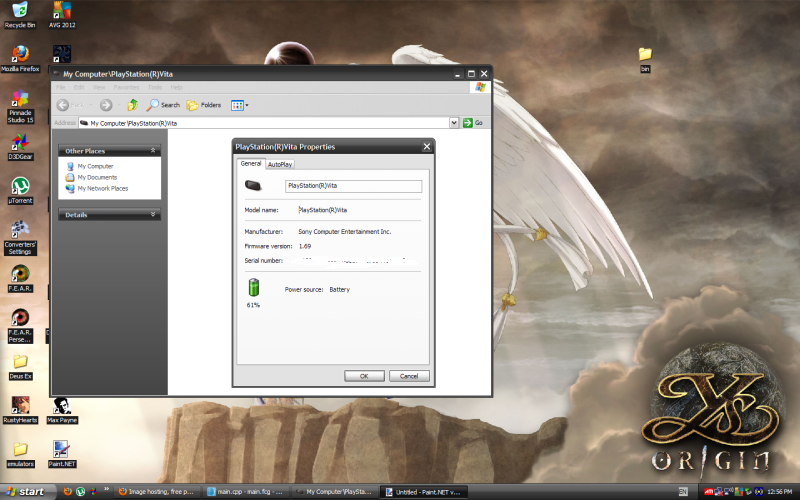Click OK in Properties dialog
800x500 pixels.
364,376
